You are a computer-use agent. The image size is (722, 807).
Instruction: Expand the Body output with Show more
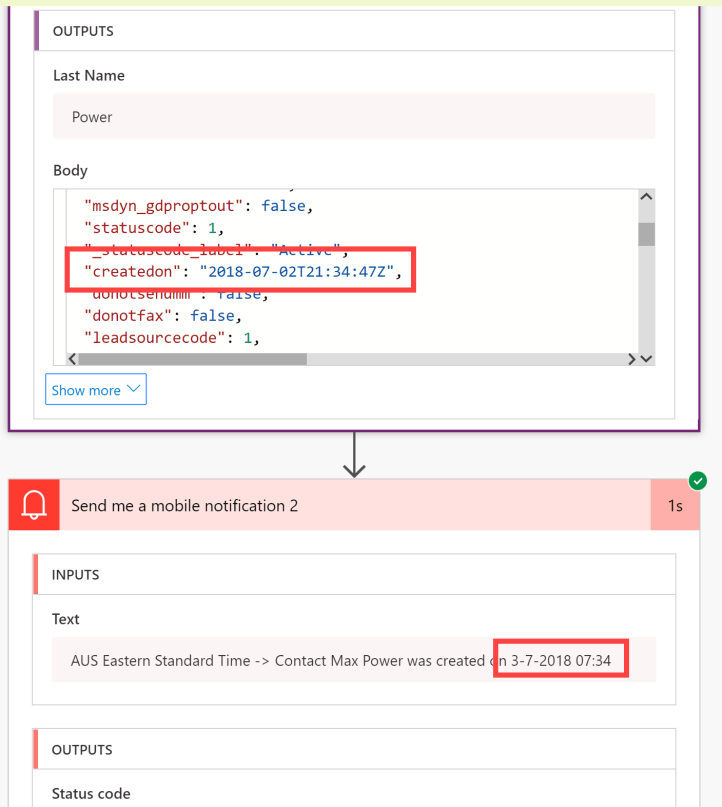tap(96, 390)
